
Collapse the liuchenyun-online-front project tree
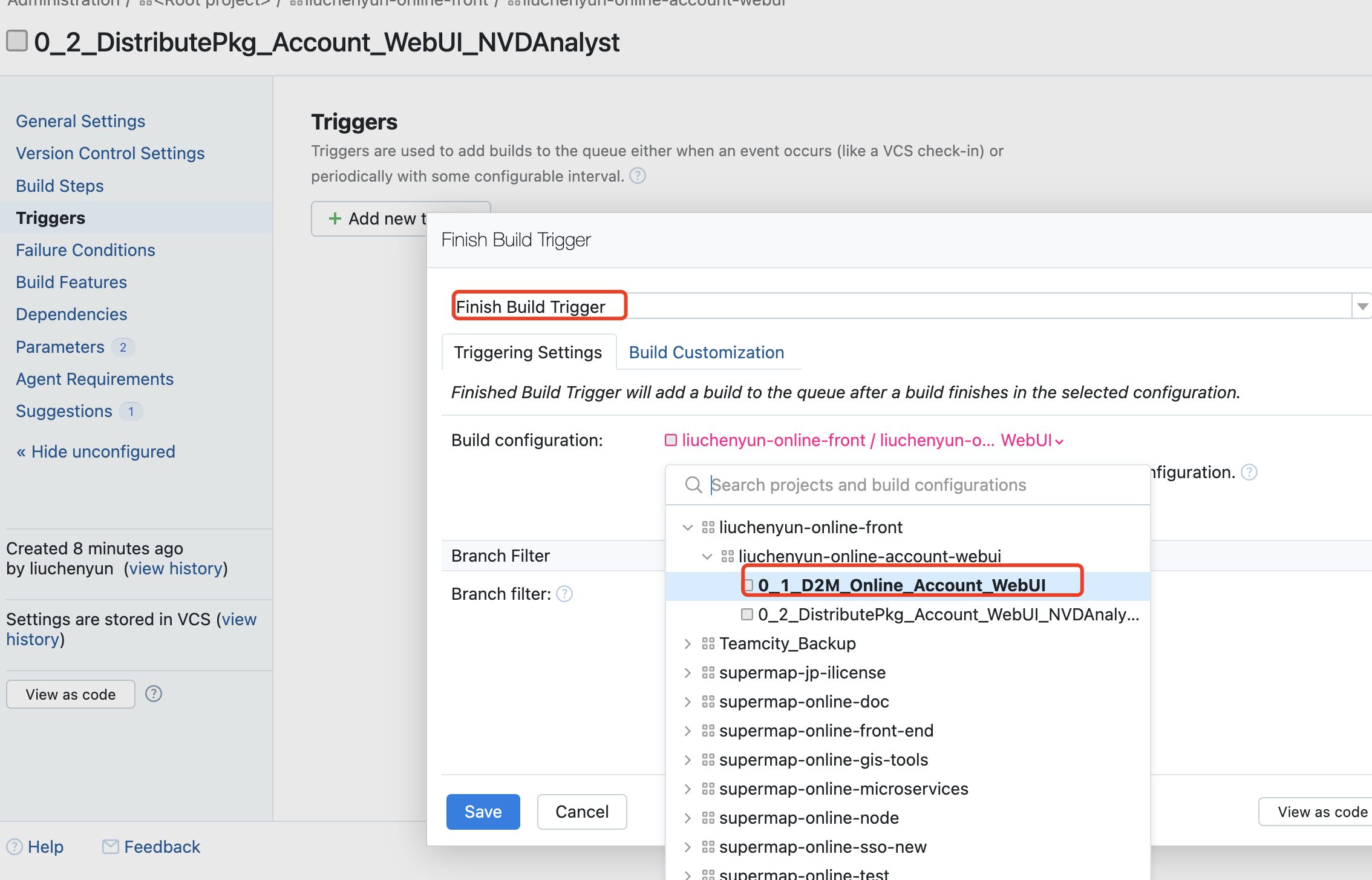pos(687,527)
